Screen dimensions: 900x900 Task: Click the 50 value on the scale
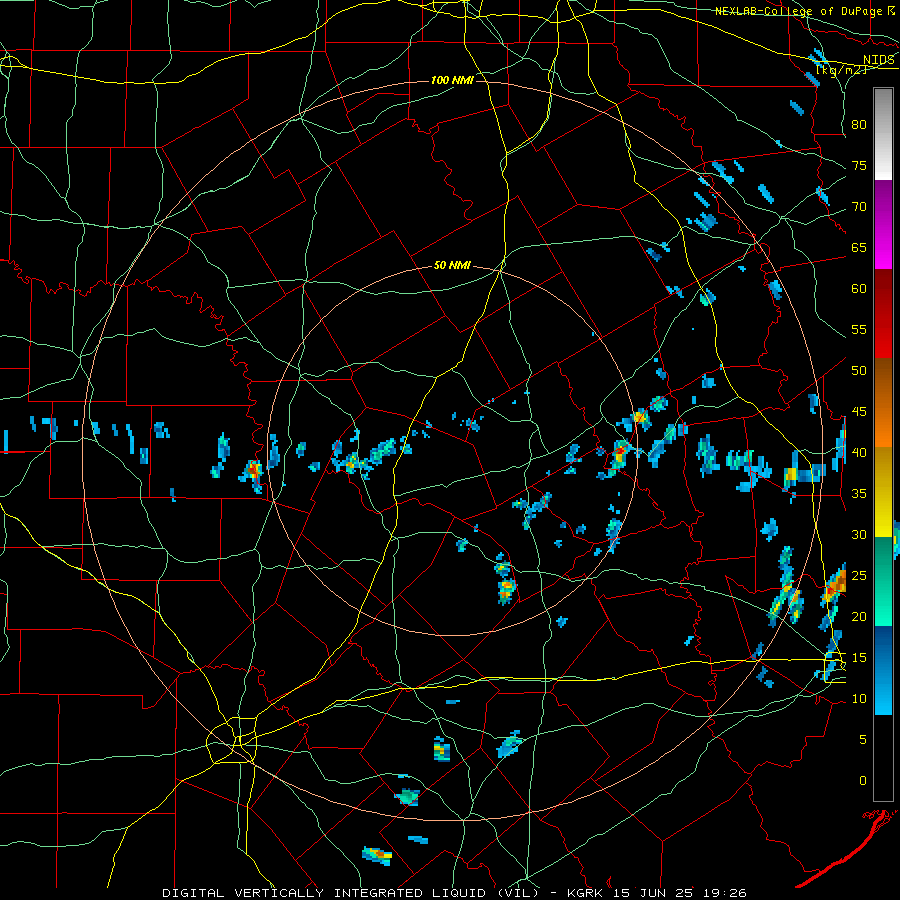click(859, 371)
